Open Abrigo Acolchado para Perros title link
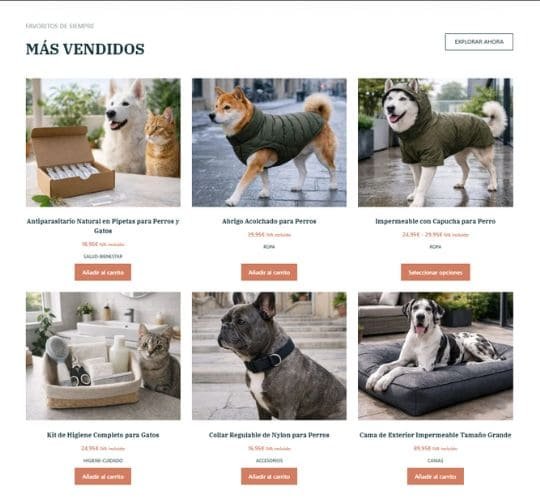540x503 pixels. (269, 221)
